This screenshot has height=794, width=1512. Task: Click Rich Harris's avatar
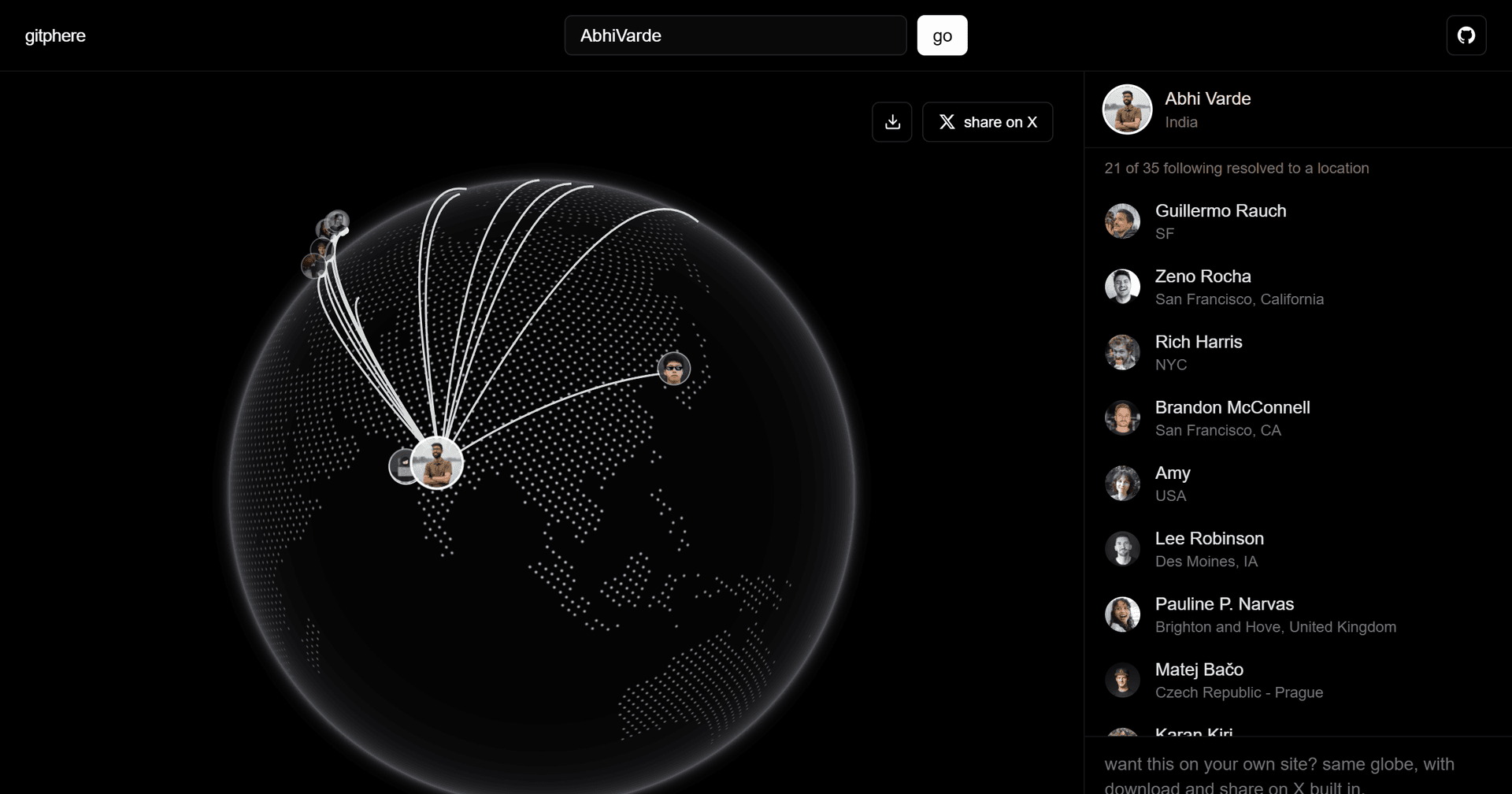click(x=1122, y=352)
